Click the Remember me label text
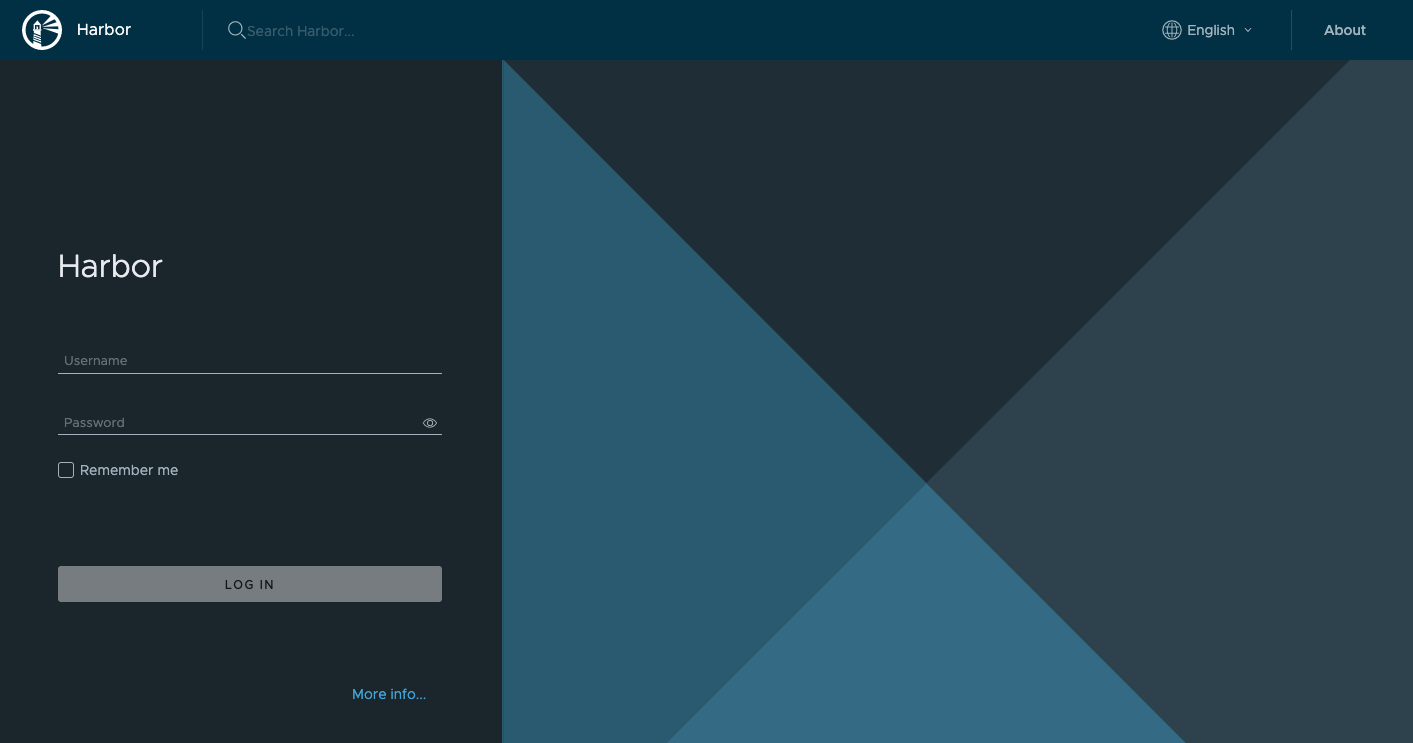This screenshot has height=743, width=1413. pos(129,469)
